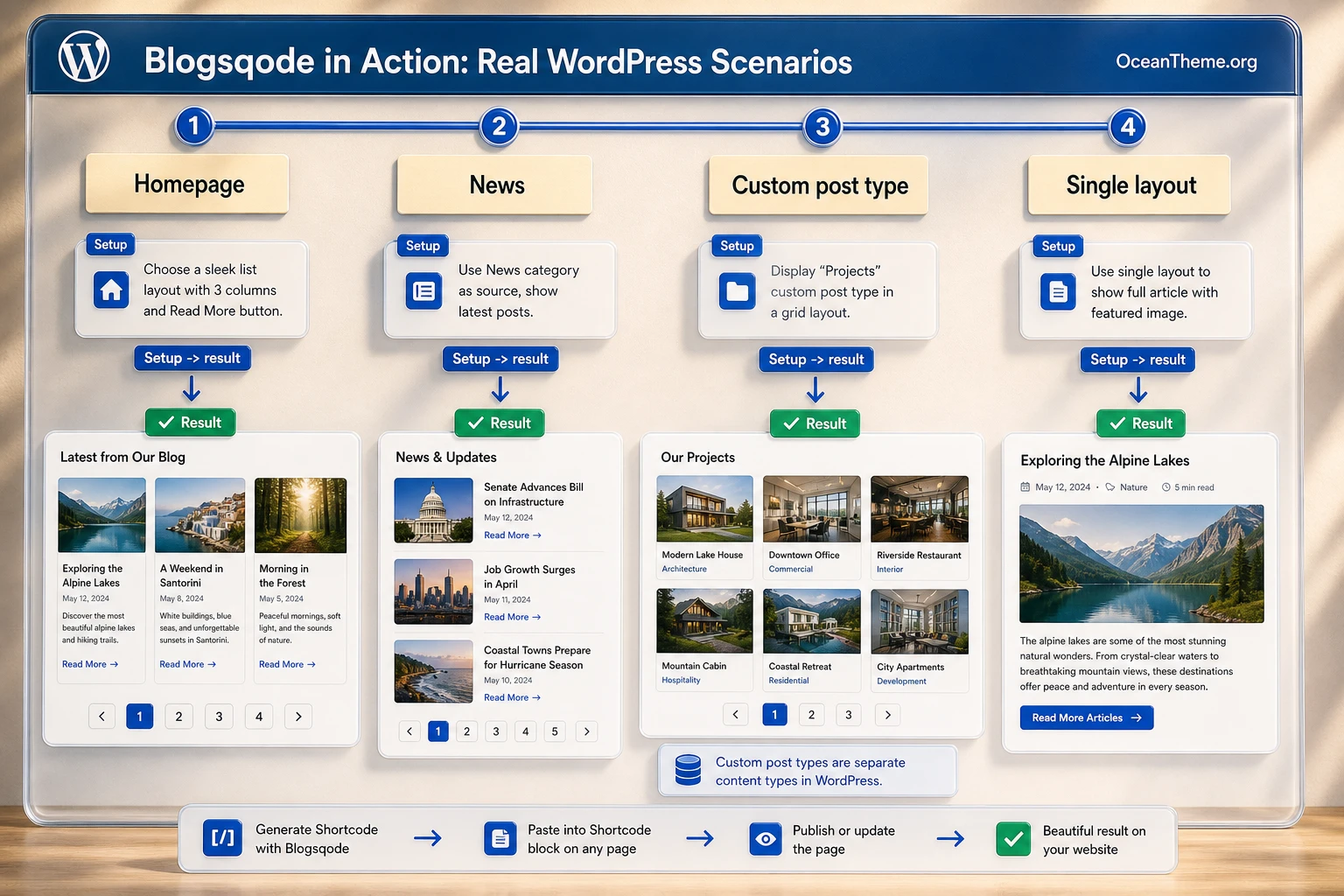Open page 5 in News & Updates pagination
This screenshot has width=1344, height=896.
click(x=555, y=731)
